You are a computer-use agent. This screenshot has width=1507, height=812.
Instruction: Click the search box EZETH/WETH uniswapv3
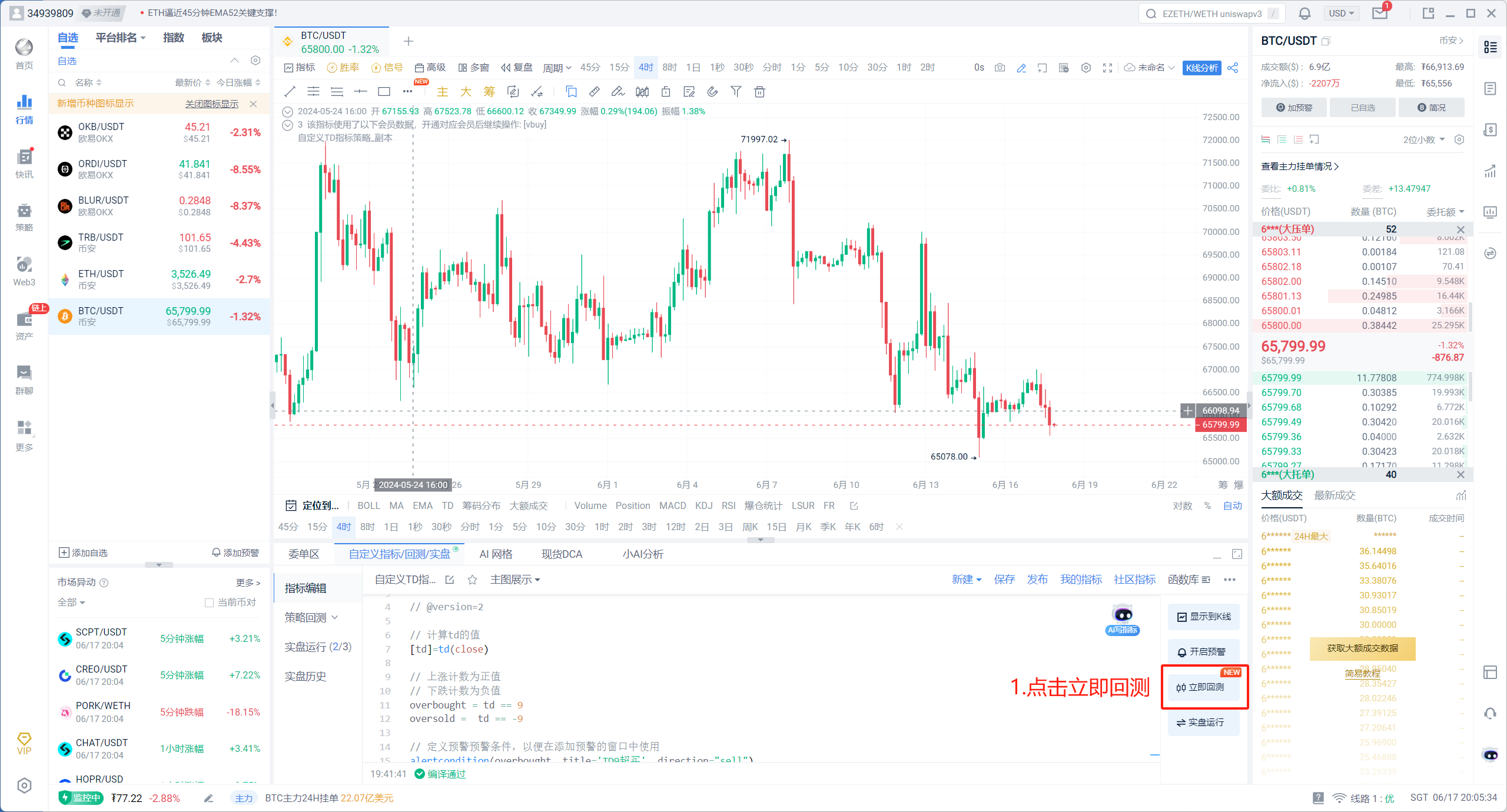point(1211,13)
